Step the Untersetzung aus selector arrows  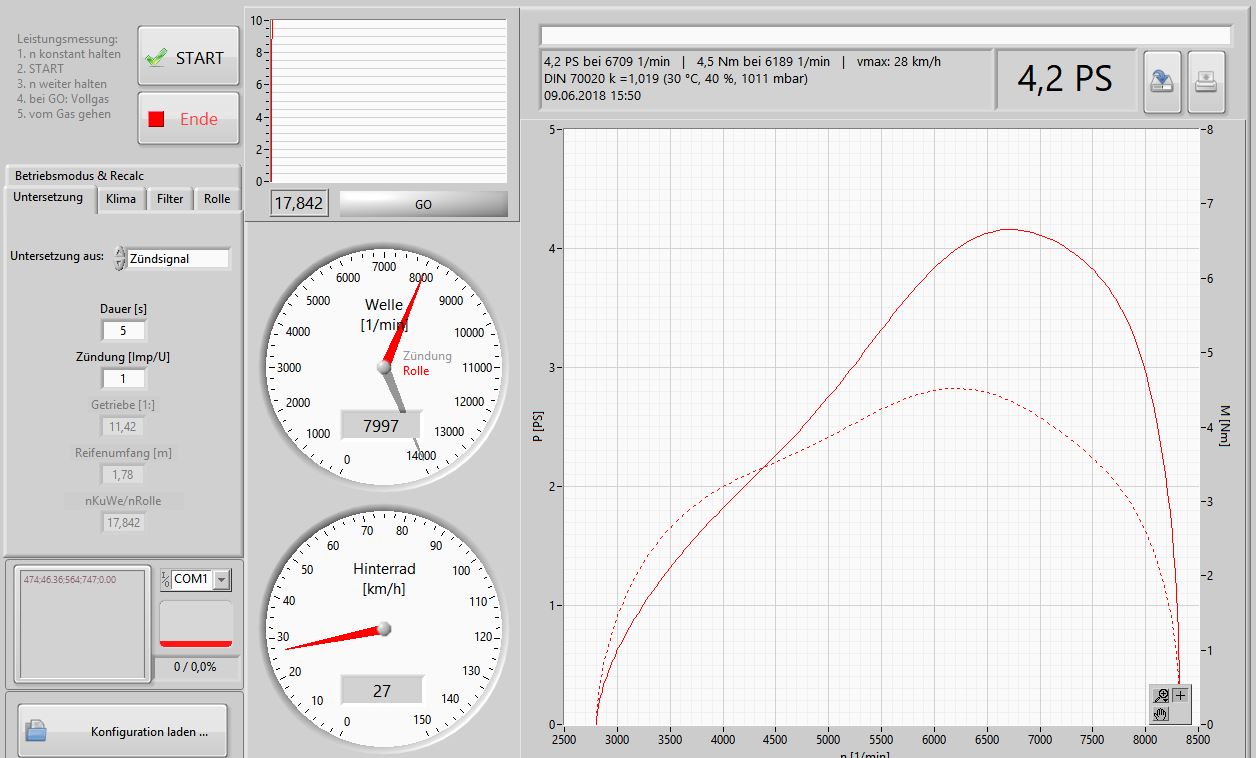(120, 258)
